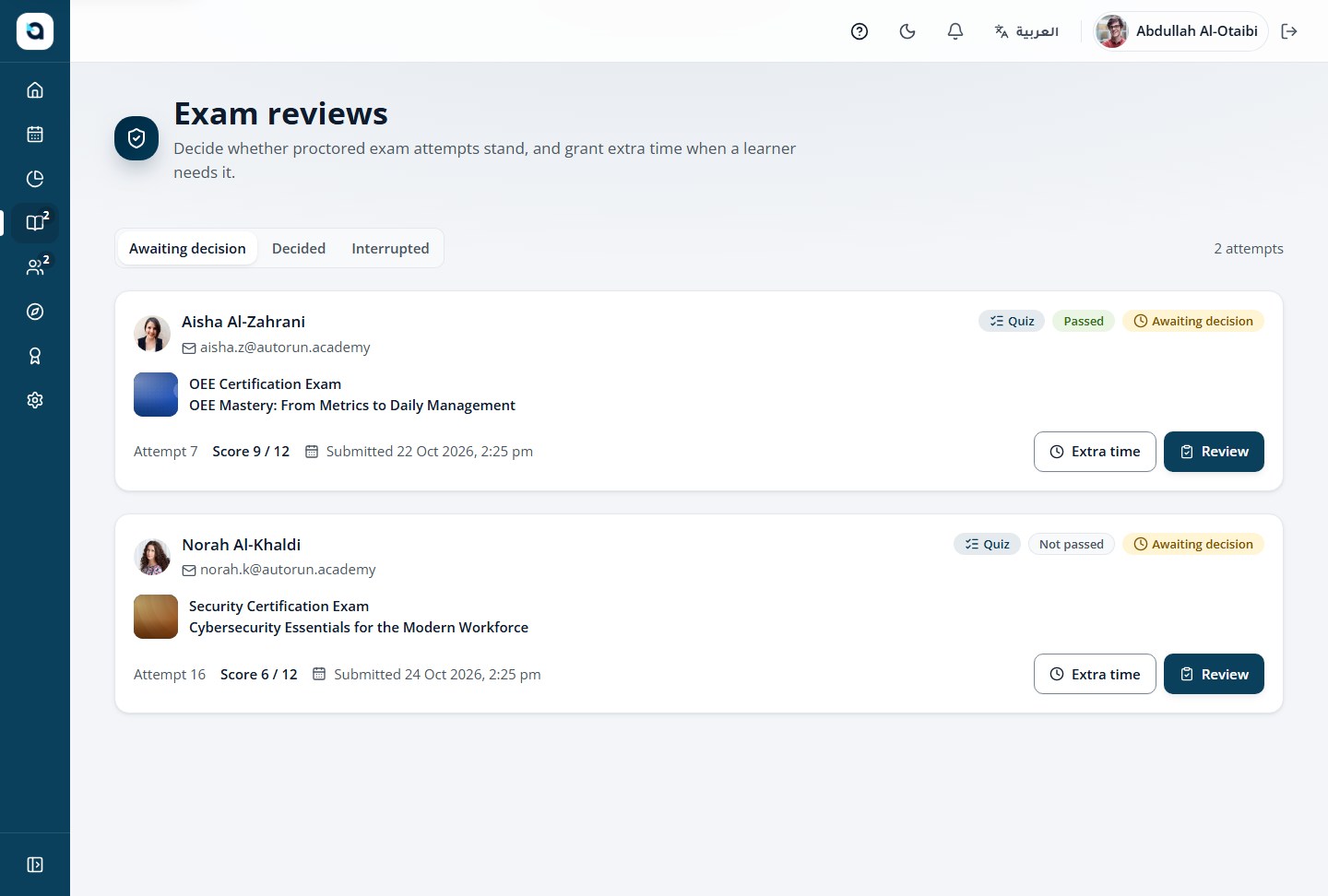Switch to the Interrupted tab
The image size is (1328, 896).
coord(390,249)
